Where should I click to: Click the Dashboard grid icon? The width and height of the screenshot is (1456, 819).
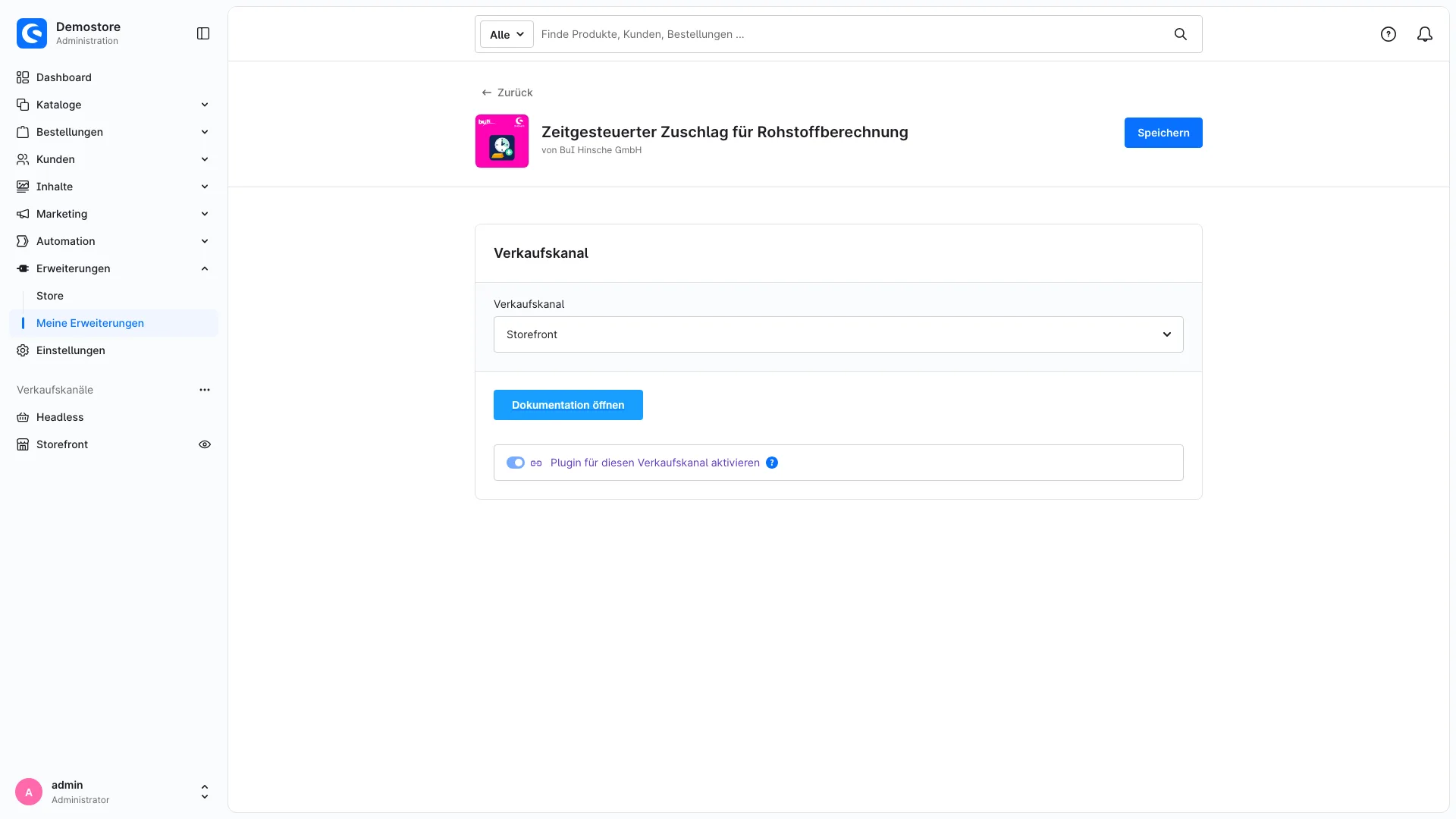pyautogui.click(x=23, y=77)
